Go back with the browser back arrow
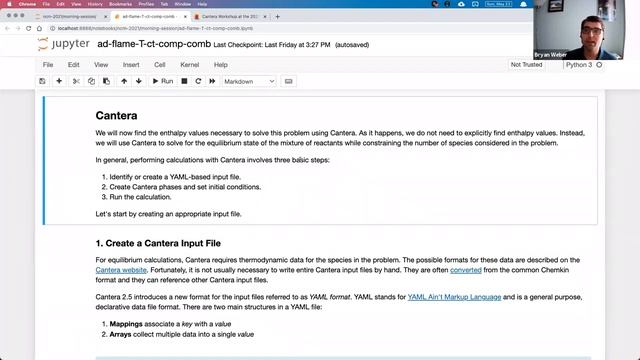 pyautogui.click(x=7, y=29)
